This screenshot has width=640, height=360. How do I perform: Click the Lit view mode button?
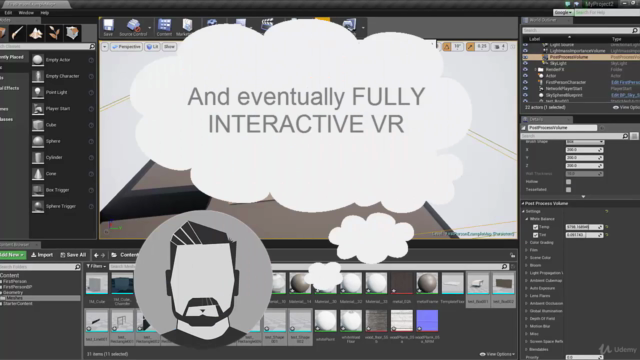click(153, 47)
